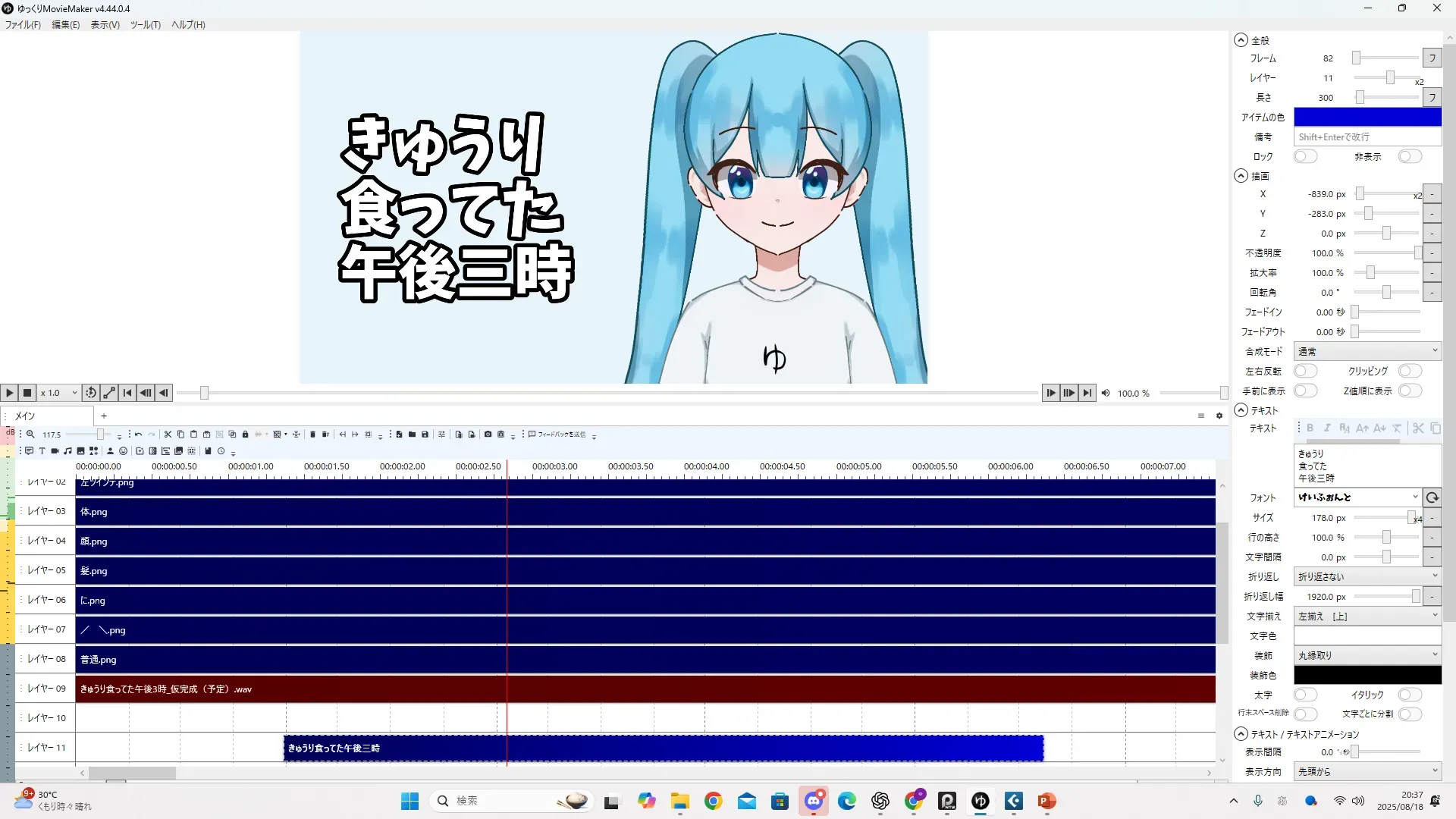Open the 合成モード blend mode dropdown
The image size is (1456, 819).
point(1367,352)
